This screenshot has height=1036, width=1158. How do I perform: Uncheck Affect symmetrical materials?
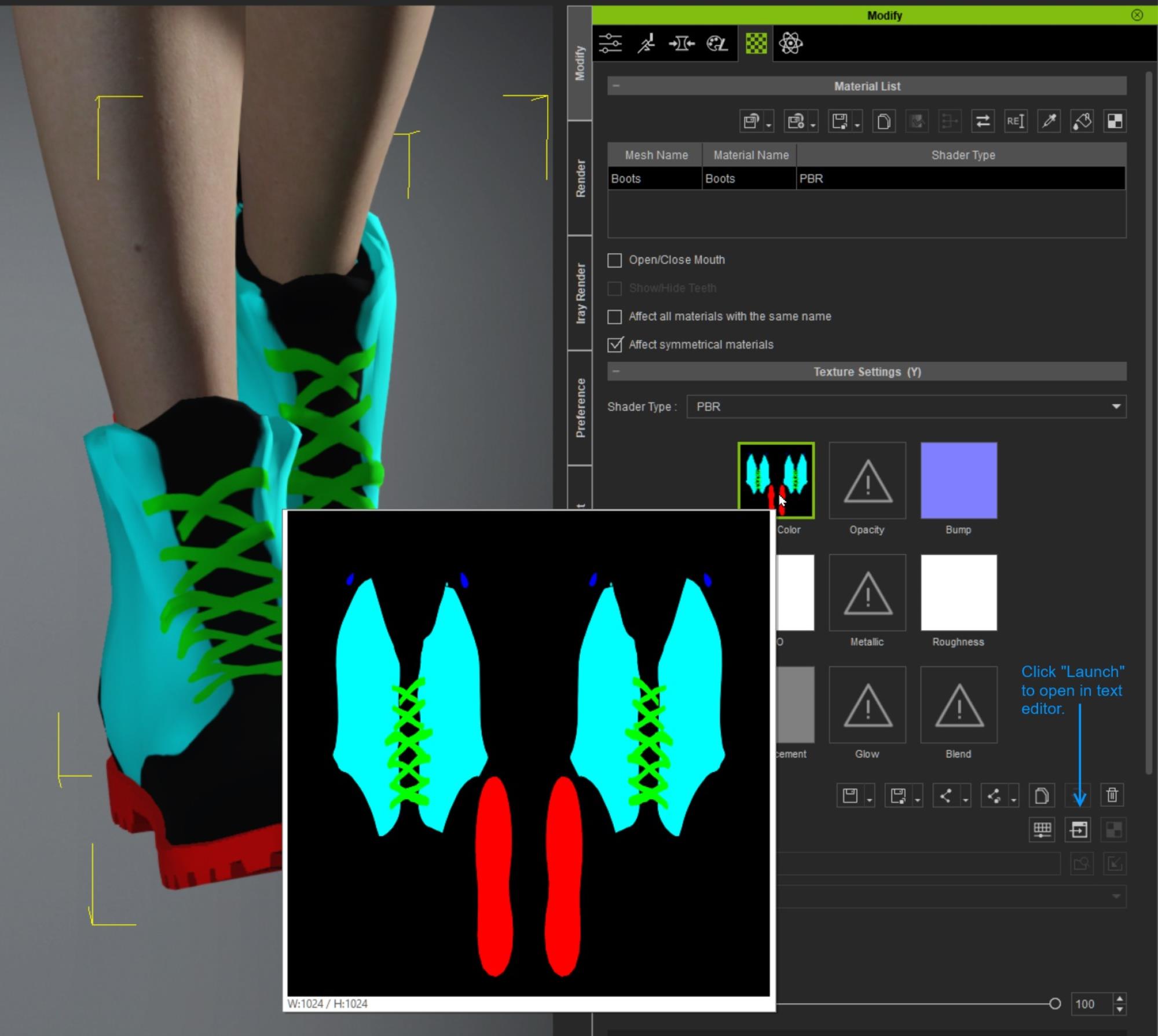coord(615,345)
